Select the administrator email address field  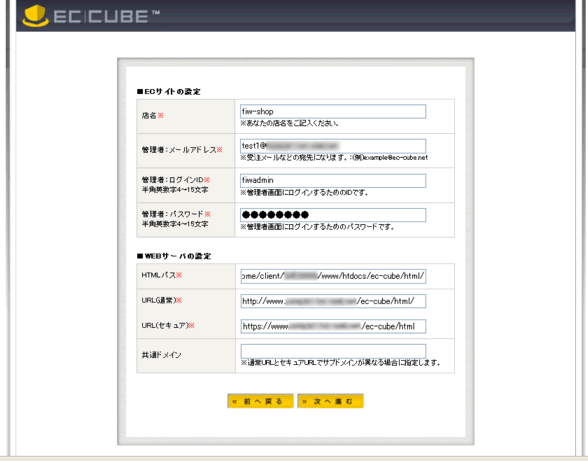pyautogui.click(x=333, y=146)
